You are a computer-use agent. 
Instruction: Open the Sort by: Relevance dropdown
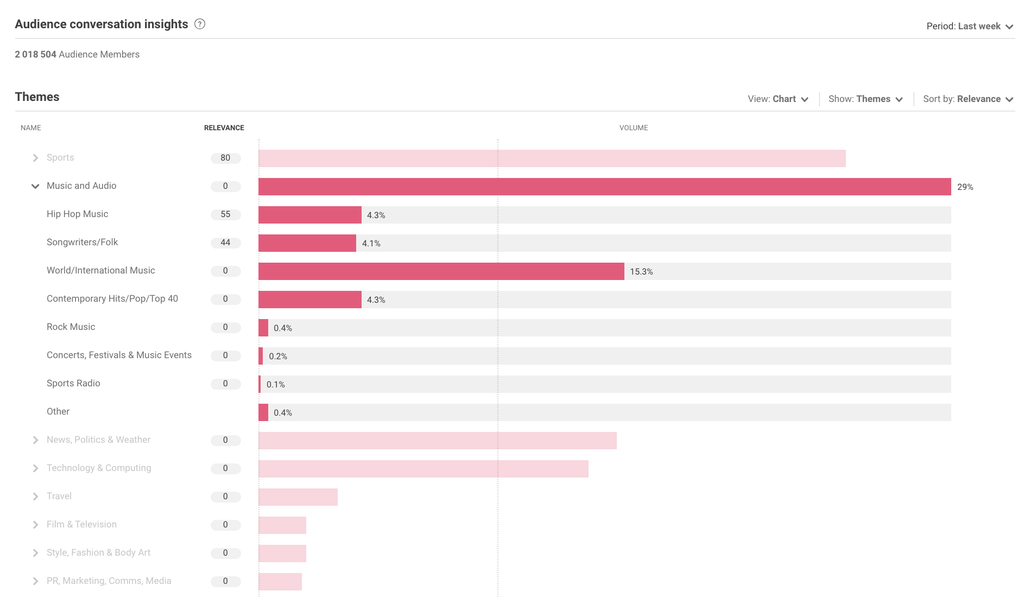click(968, 99)
